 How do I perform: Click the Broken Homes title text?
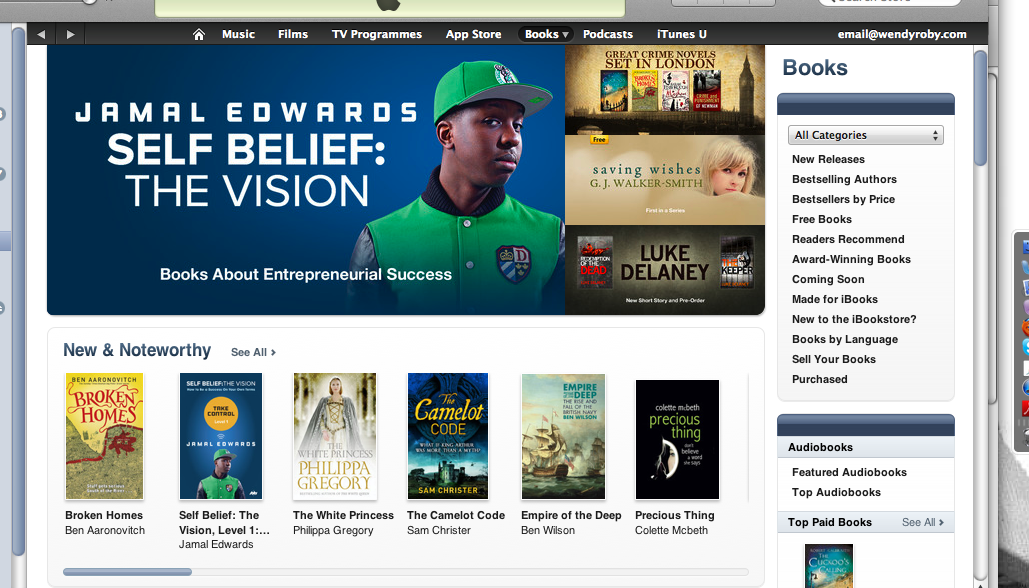point(104,516)
